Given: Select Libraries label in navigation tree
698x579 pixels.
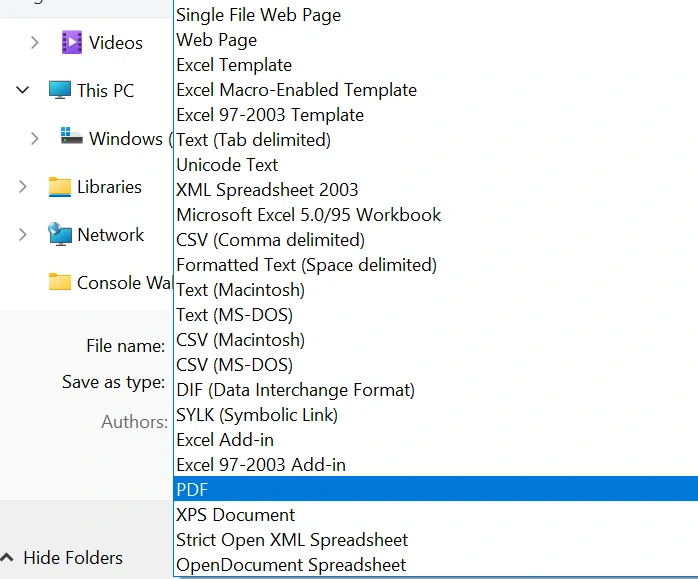Looking at the screenshot, I should pos(110,186).
